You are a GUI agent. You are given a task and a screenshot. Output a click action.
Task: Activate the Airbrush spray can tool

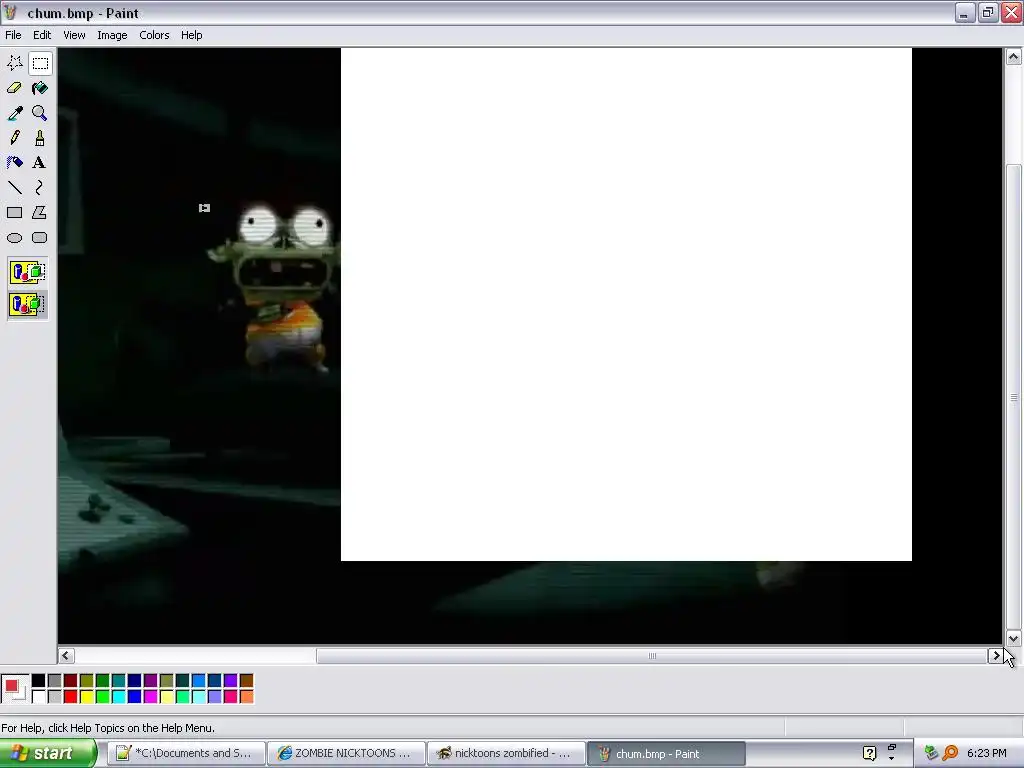[x=14, y=163]
